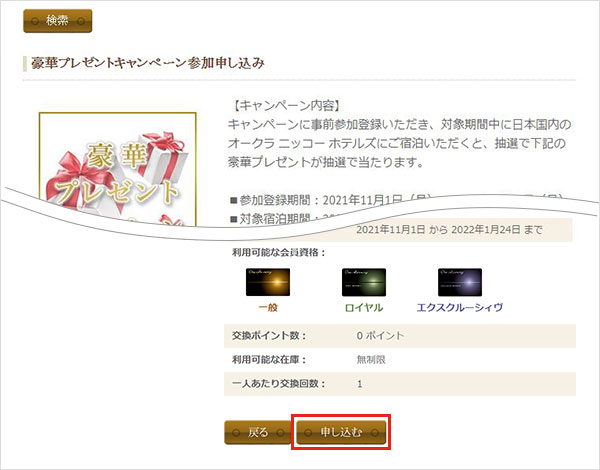Click the ロイヤル label under green card
Viewport: 600px width, 470px height.
tap(364, 307)
